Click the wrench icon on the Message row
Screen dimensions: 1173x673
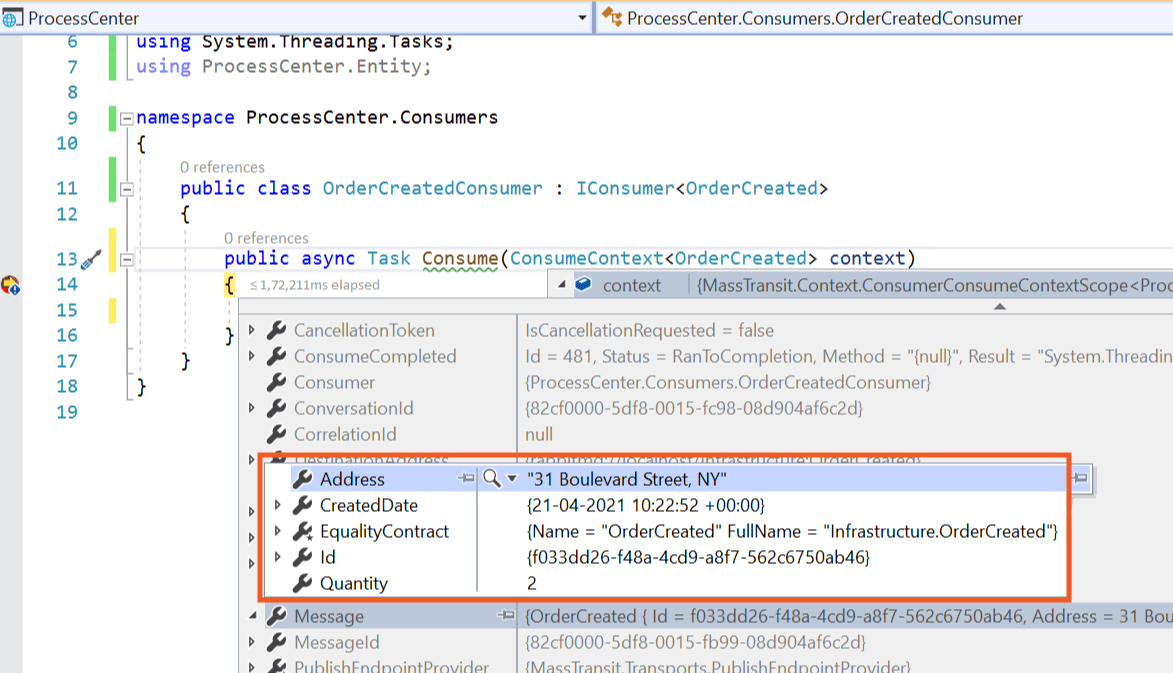pyautogui.click(x=277, y=616)
